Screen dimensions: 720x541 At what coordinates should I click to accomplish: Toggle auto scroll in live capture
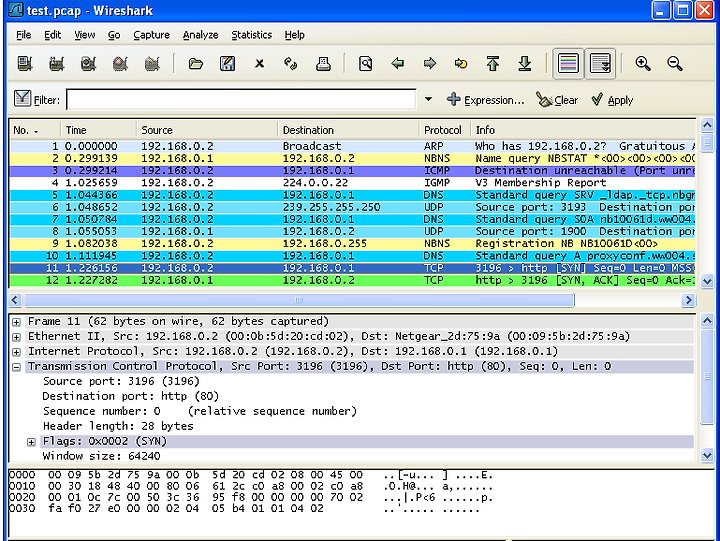[x=600, y=63]
